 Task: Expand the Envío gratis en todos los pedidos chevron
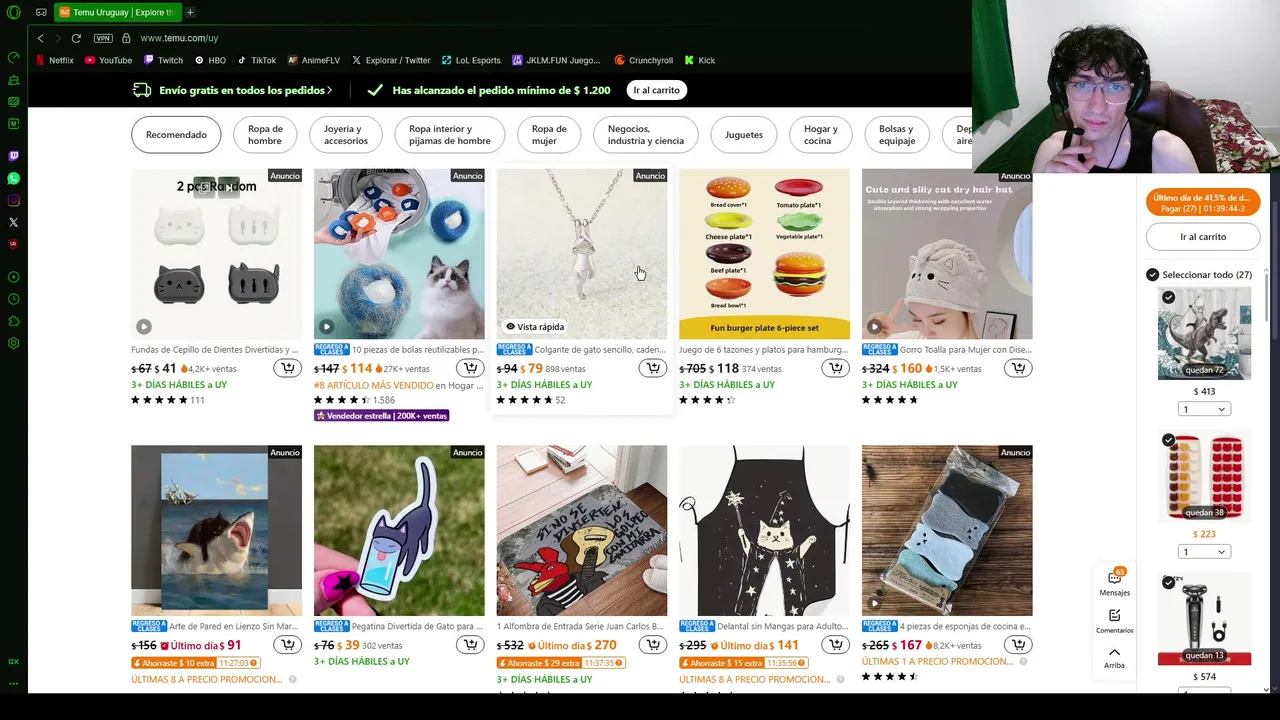[329, 90]
